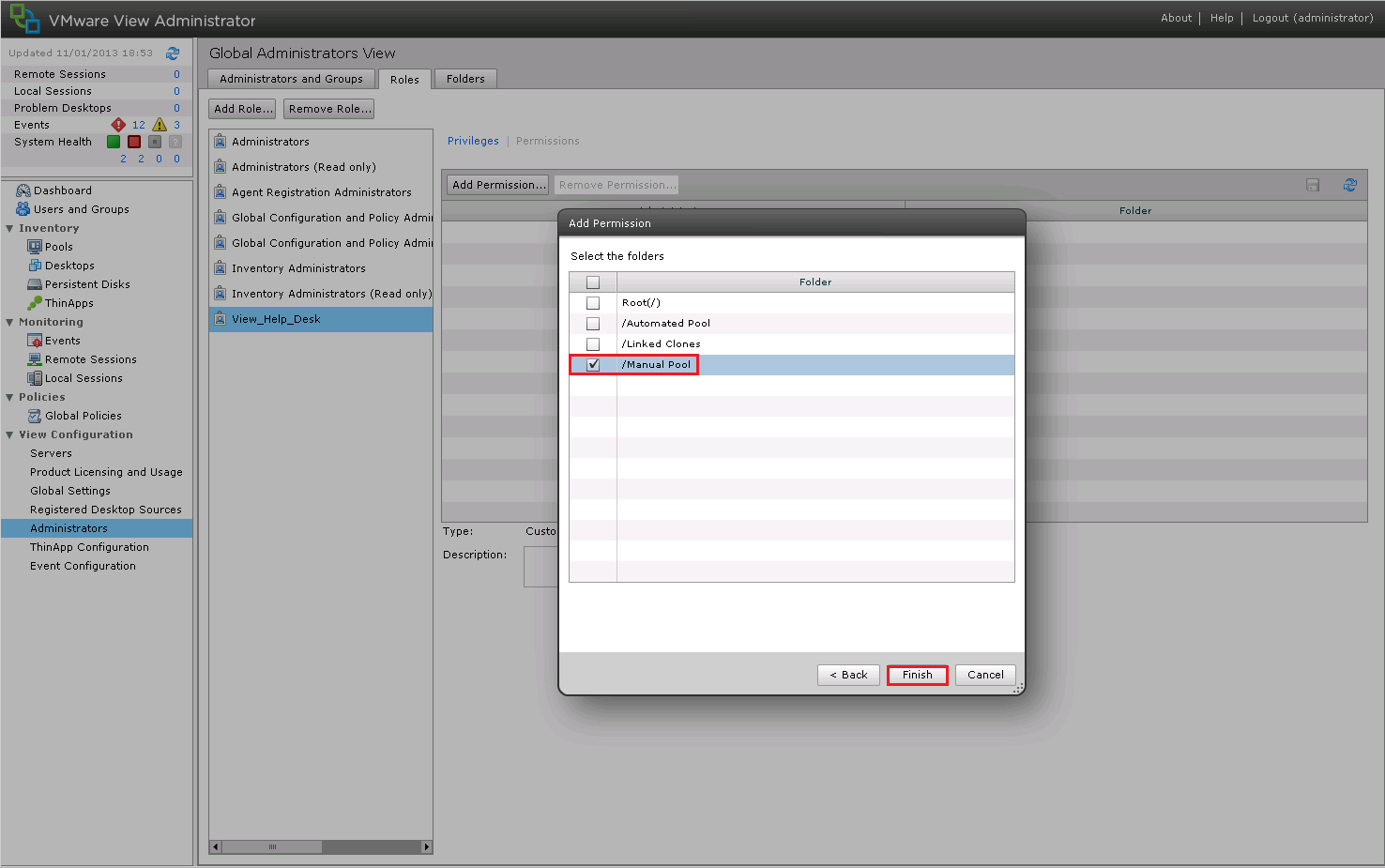Select the header checkbox to choose all folders
The height and width of the screenshot is (868, 1385).
coord(593,282)
